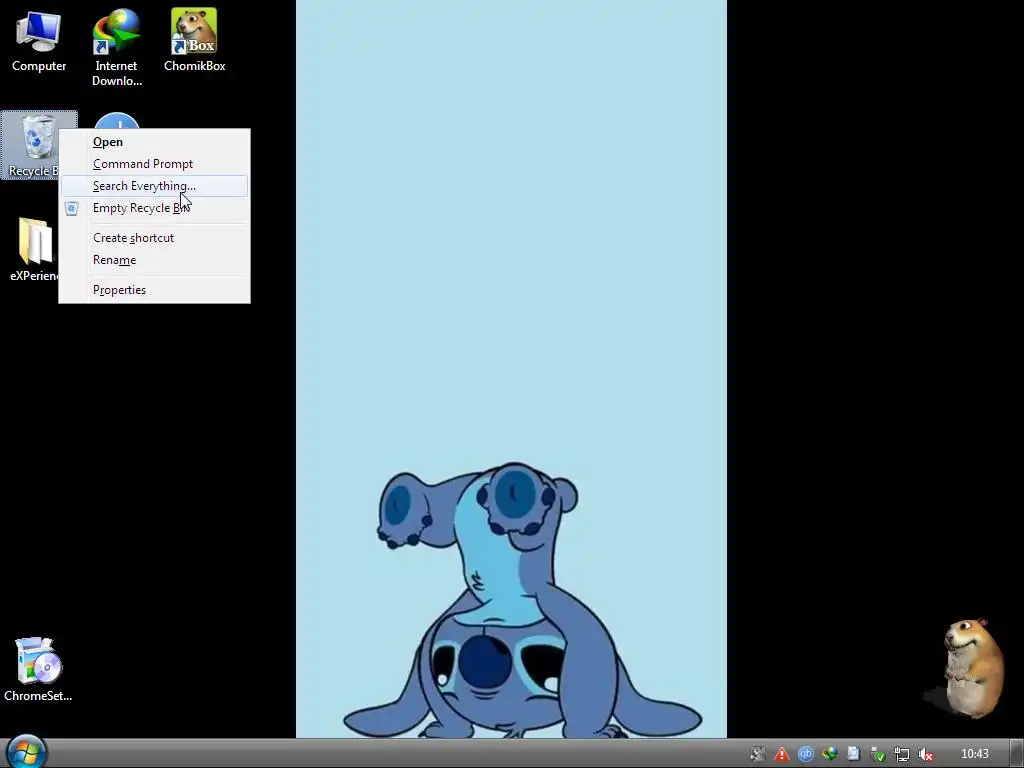Image resolution: width=1024 pixels, height=768 pixels.
Task: Select the ChomikBox desktop shortcut
Action: pos(194,40)
